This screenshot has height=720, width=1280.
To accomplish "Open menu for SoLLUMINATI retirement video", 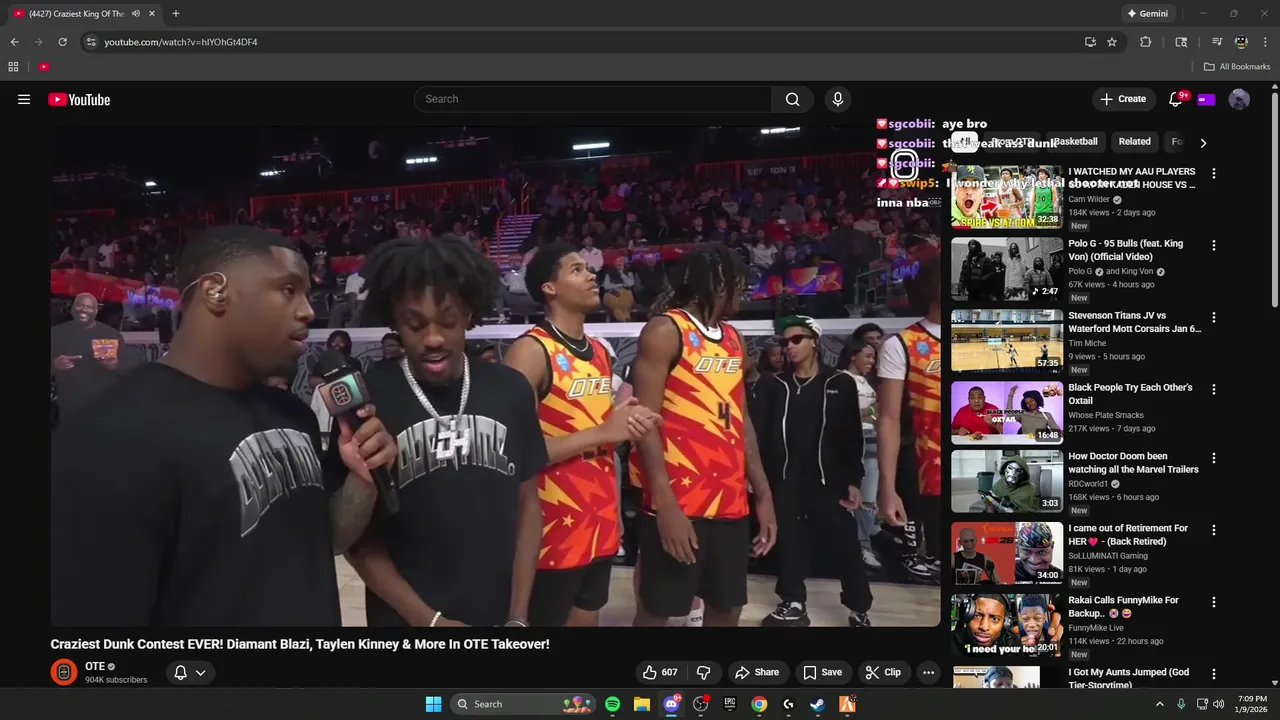I will [x=1214, y=530].
